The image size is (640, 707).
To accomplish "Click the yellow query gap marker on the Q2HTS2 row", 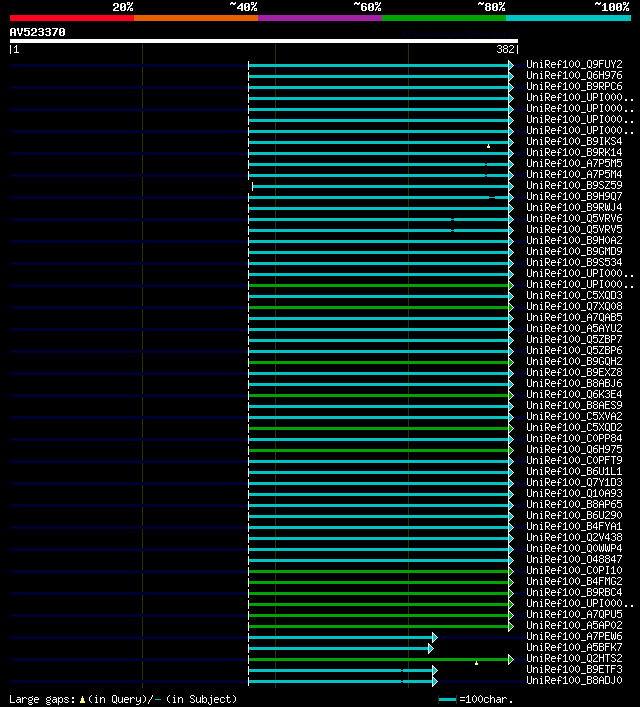I will (476, 663).
